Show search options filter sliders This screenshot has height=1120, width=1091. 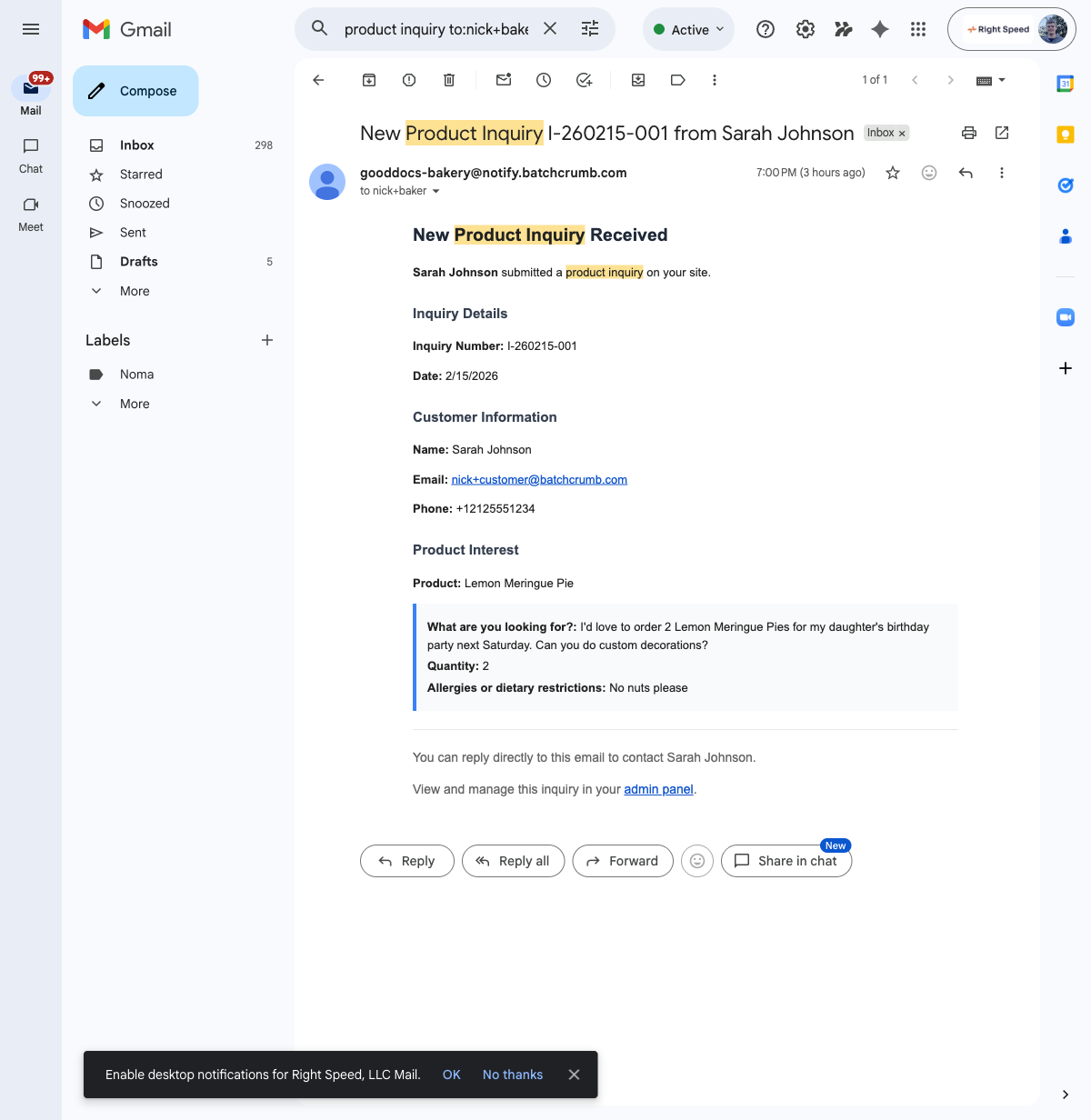[590, 29]
